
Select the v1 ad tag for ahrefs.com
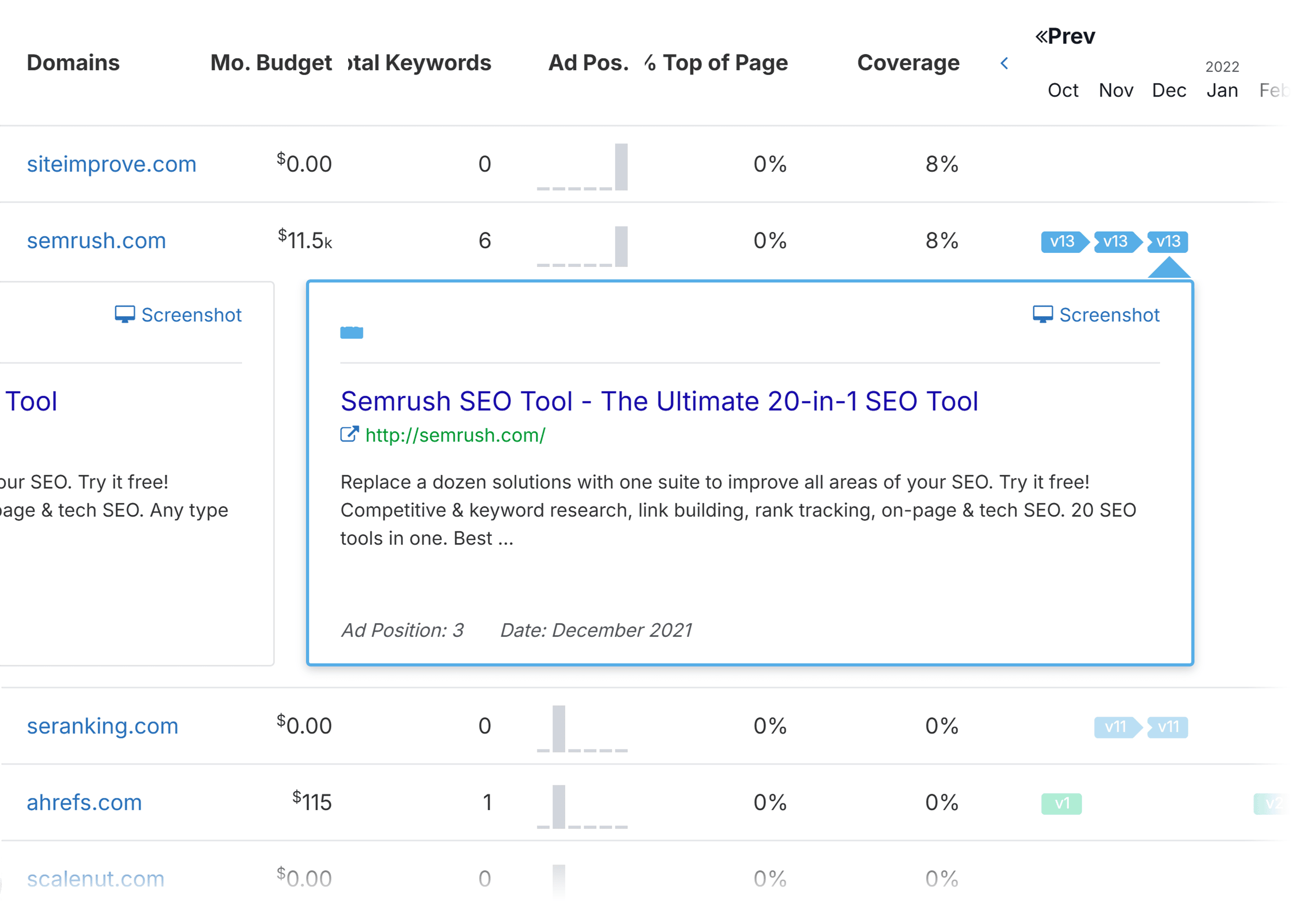click(1062, 804)
